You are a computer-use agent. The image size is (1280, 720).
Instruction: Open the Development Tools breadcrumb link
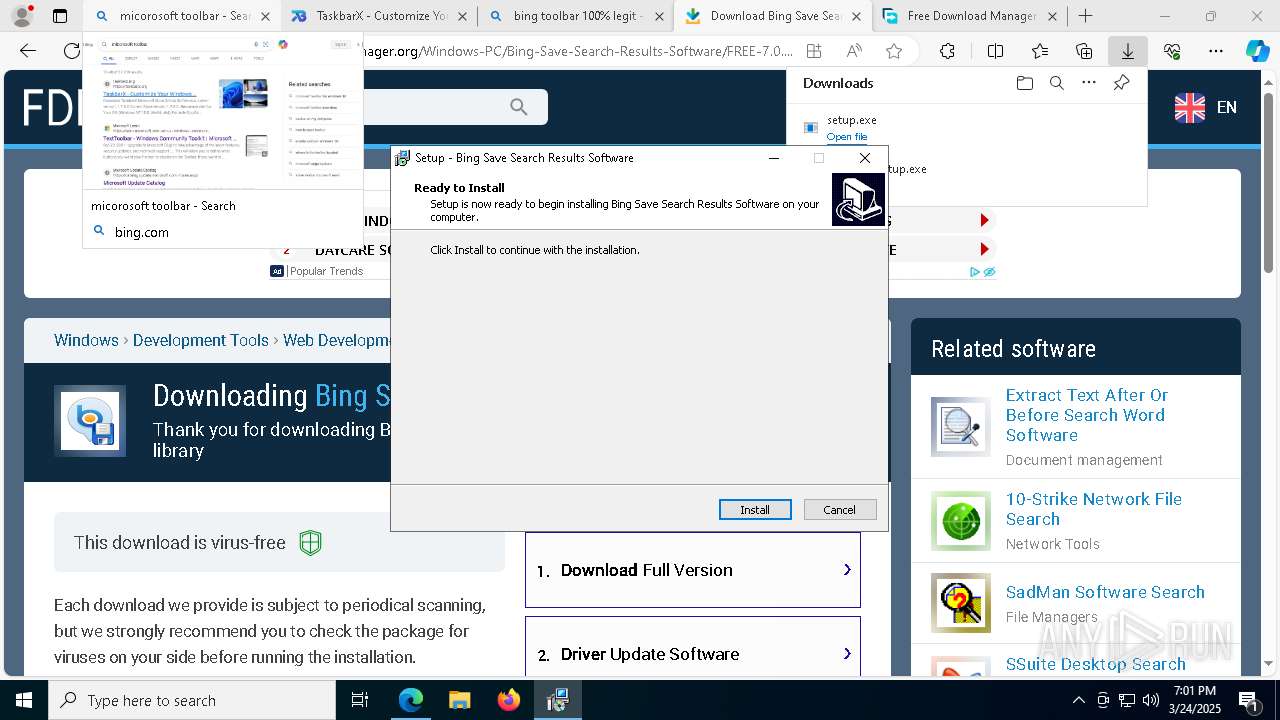point(201,340)
